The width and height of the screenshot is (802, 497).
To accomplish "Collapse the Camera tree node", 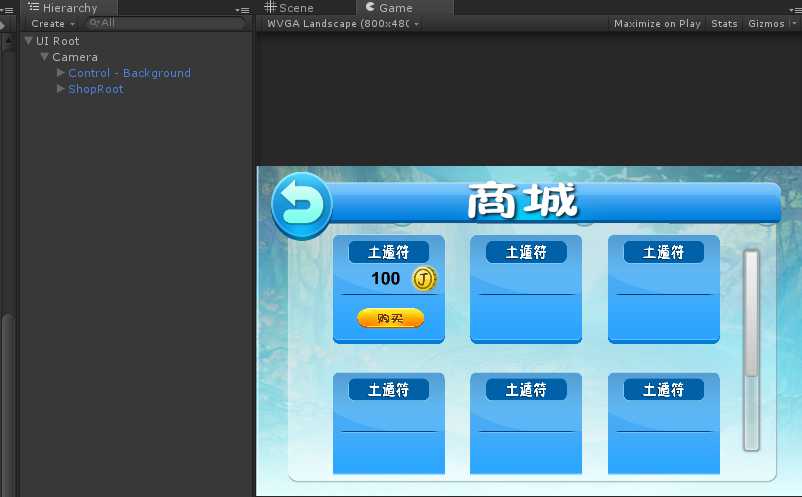I will 44,56.
